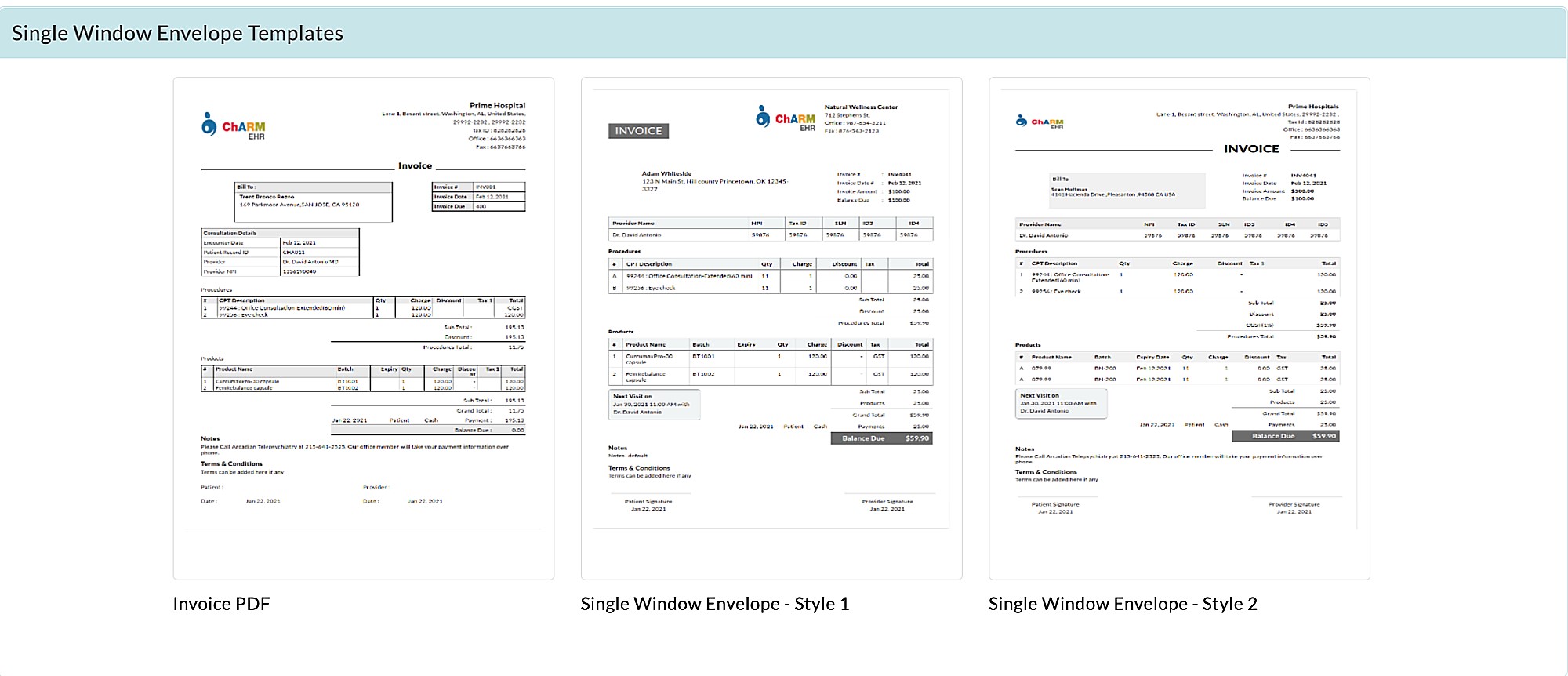Click the 'Invoice PDF' caption label
Screen dimensions: 1568x676
point(221,604)
